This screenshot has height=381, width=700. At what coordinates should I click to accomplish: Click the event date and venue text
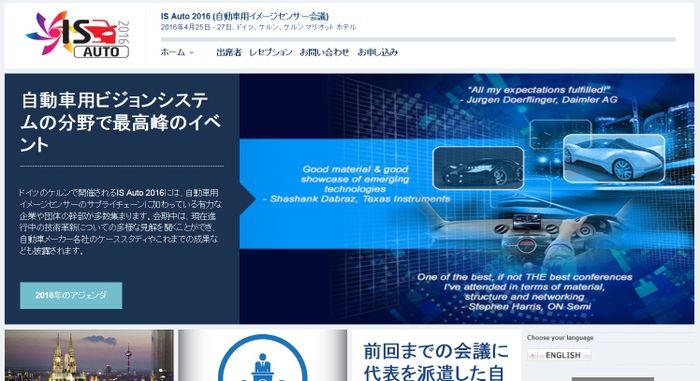pos(258,27)
